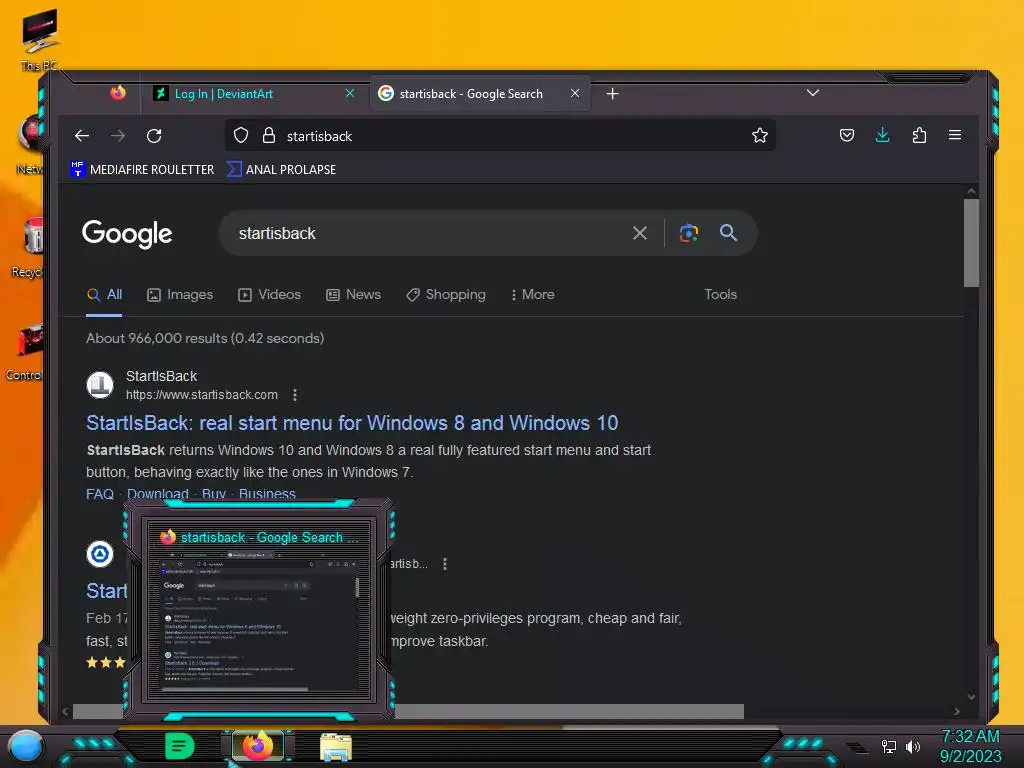
Task: Switch to News results
Action: (353, 295)
